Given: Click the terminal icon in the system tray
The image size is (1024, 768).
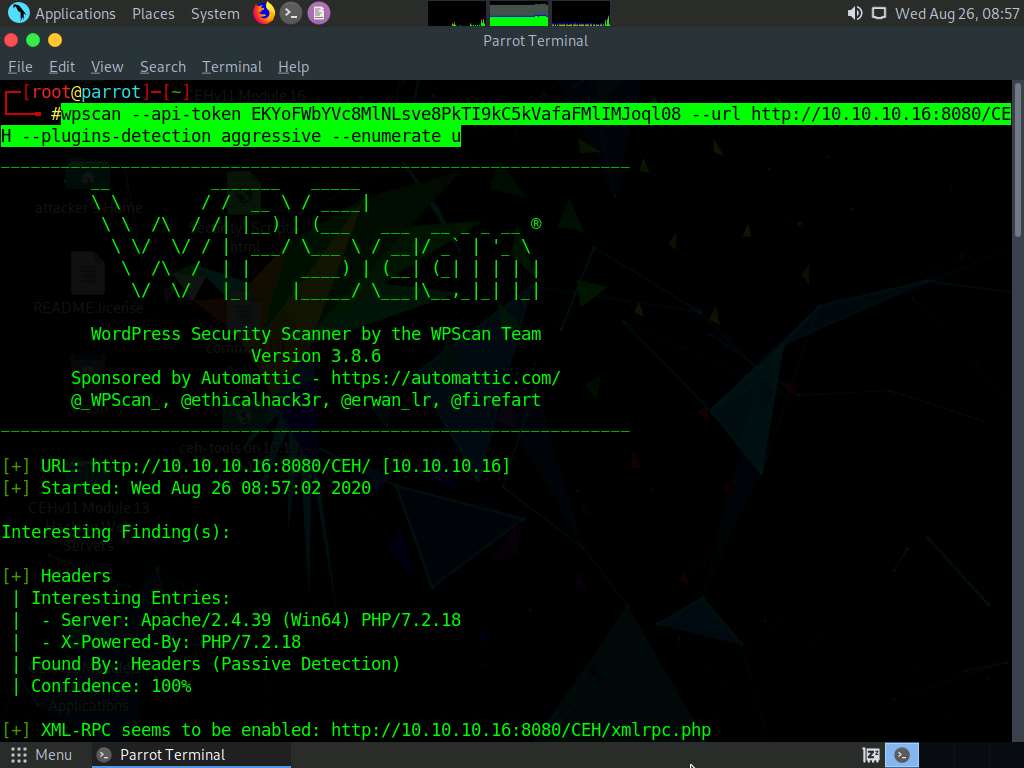Looking at the screenshot, I should point(901,754).
